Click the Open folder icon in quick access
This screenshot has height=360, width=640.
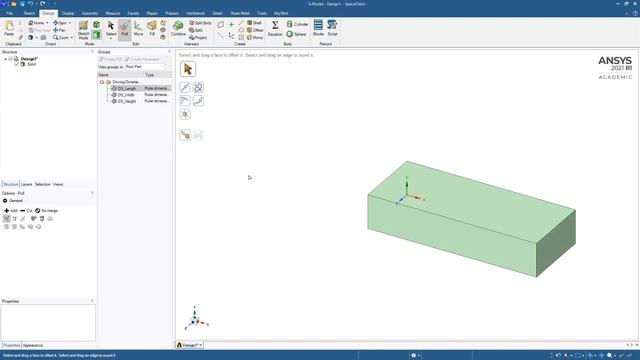(x=13, y=4)
